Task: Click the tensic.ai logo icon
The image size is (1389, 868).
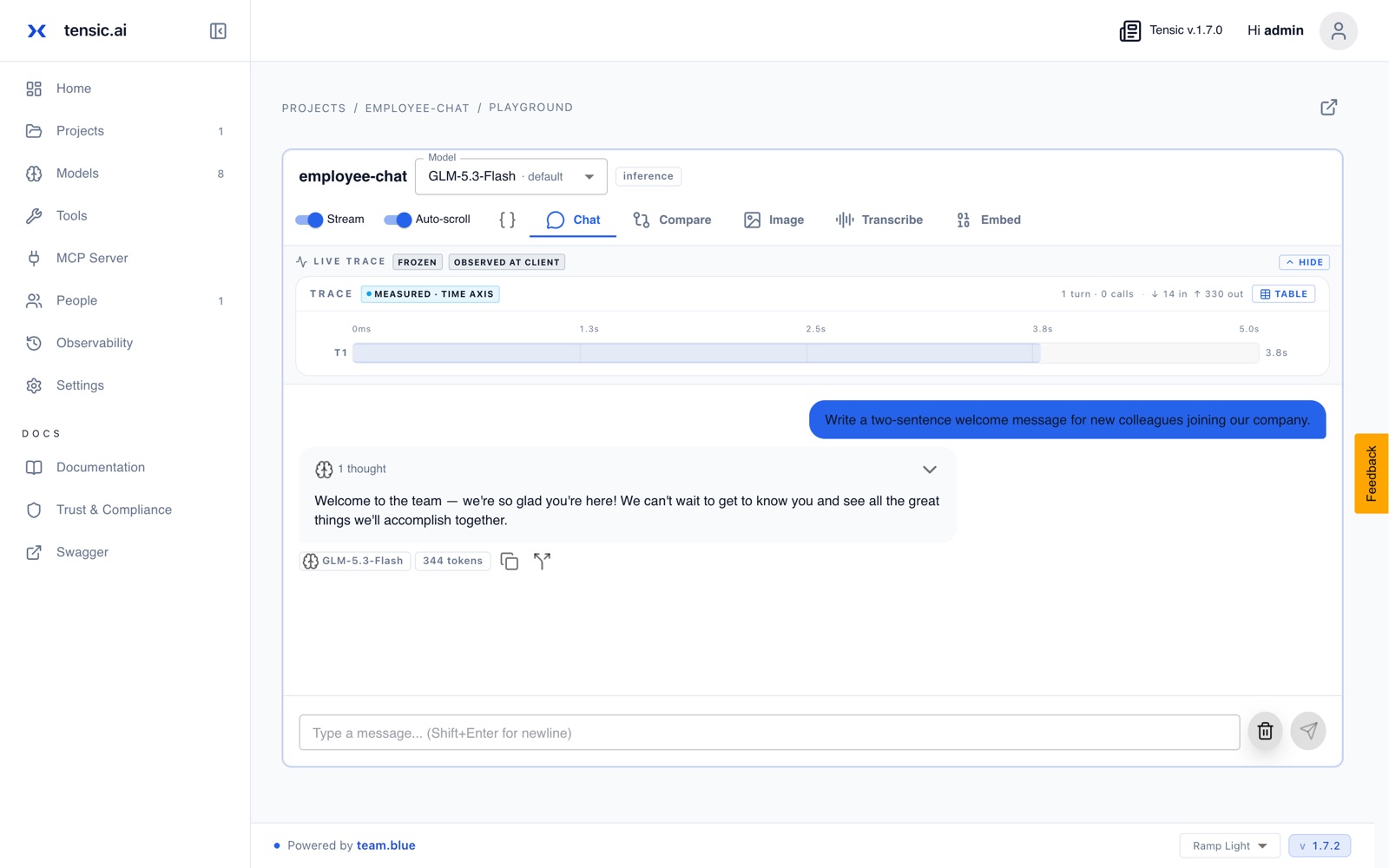Action: click(36, 31)
